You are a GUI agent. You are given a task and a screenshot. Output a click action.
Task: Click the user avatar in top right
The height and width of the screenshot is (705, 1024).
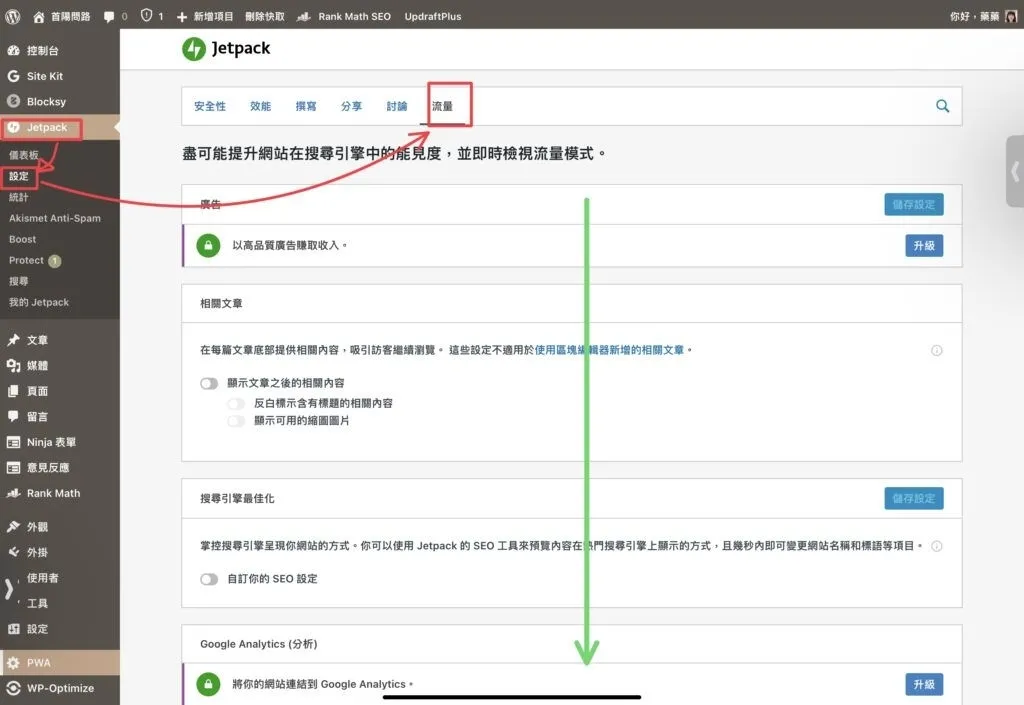coord(1011,16)
